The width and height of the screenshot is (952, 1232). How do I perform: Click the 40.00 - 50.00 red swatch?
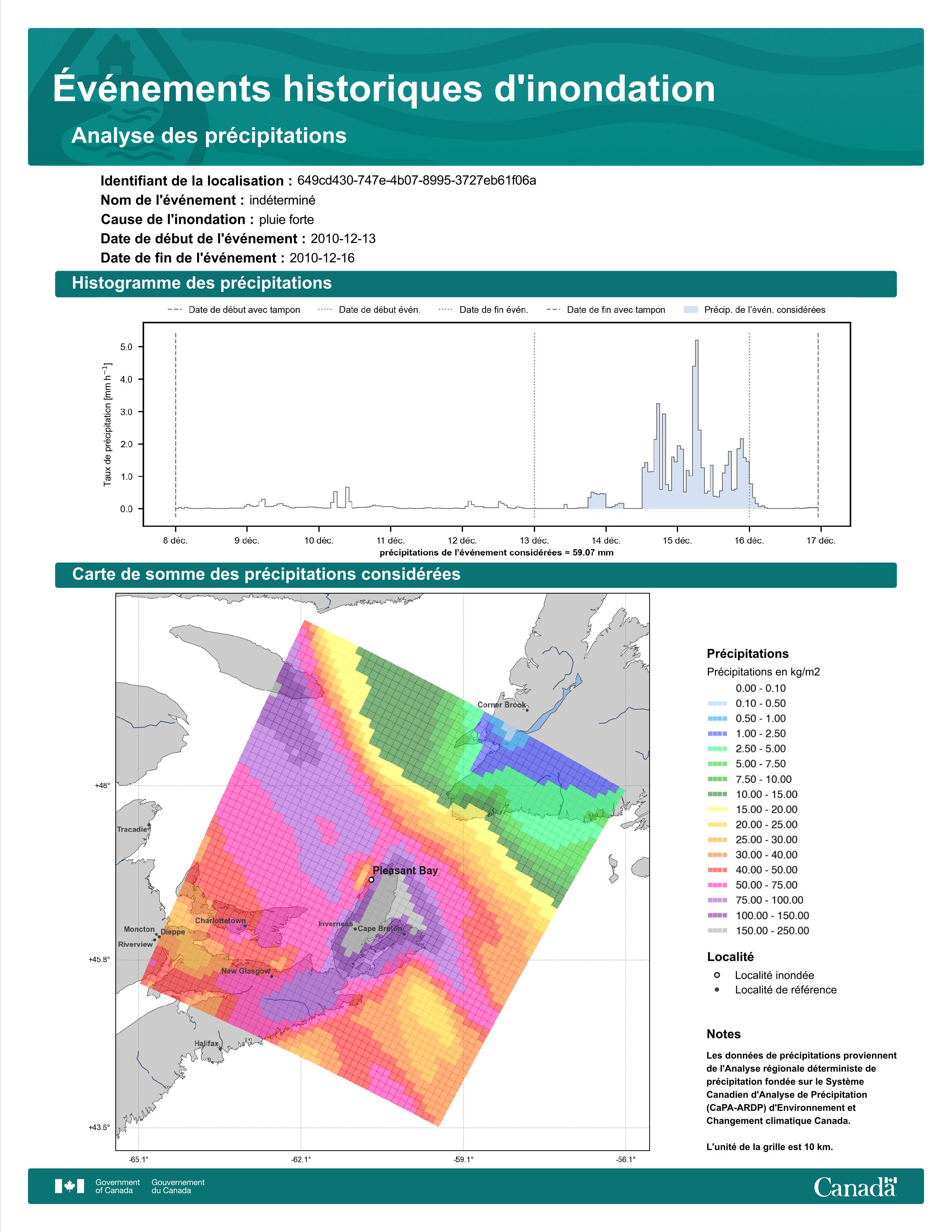717,870
